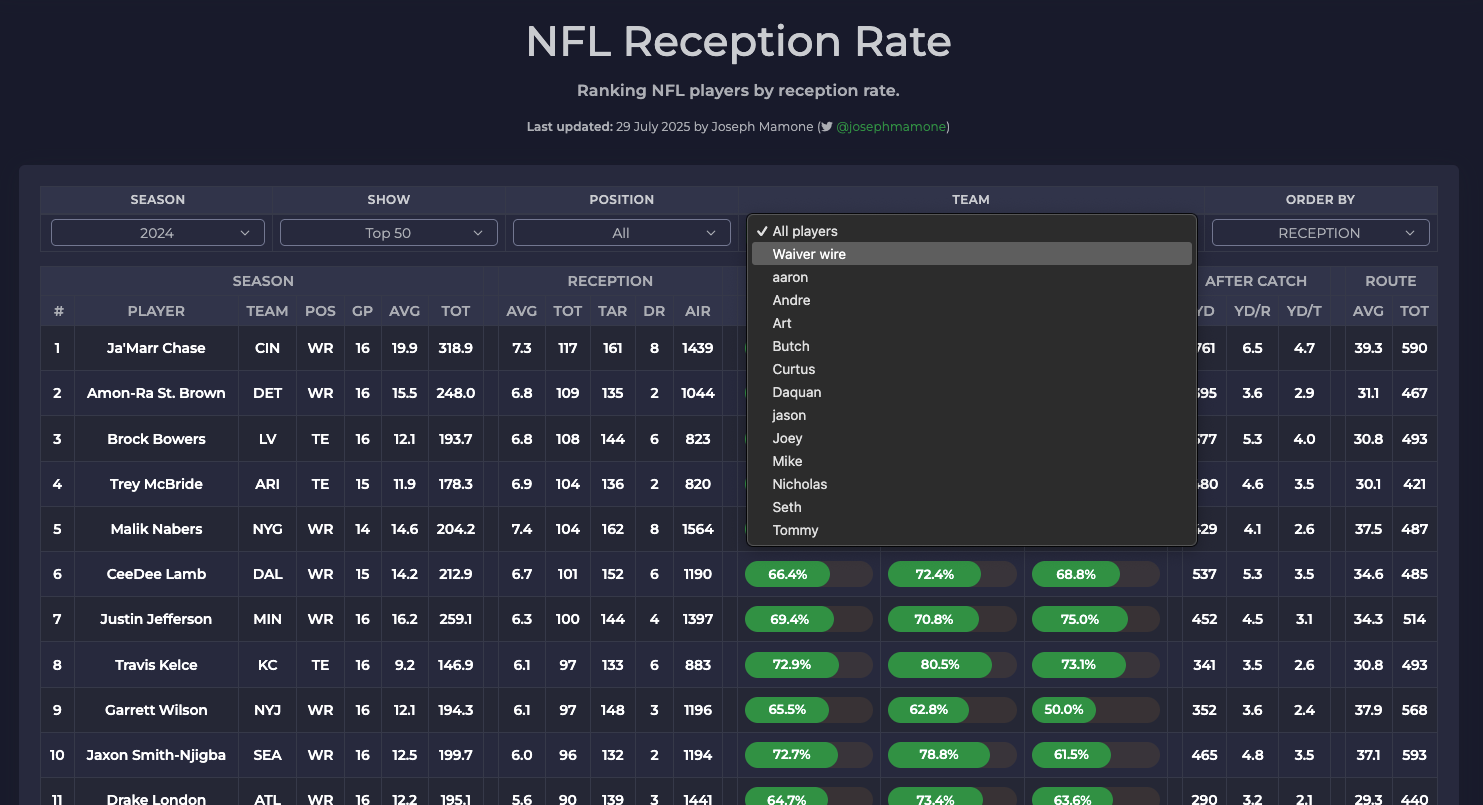Viewport: 1483px width, 805px height.
Task: Click the YD/R column header
Action: (x=1252, y=311)
